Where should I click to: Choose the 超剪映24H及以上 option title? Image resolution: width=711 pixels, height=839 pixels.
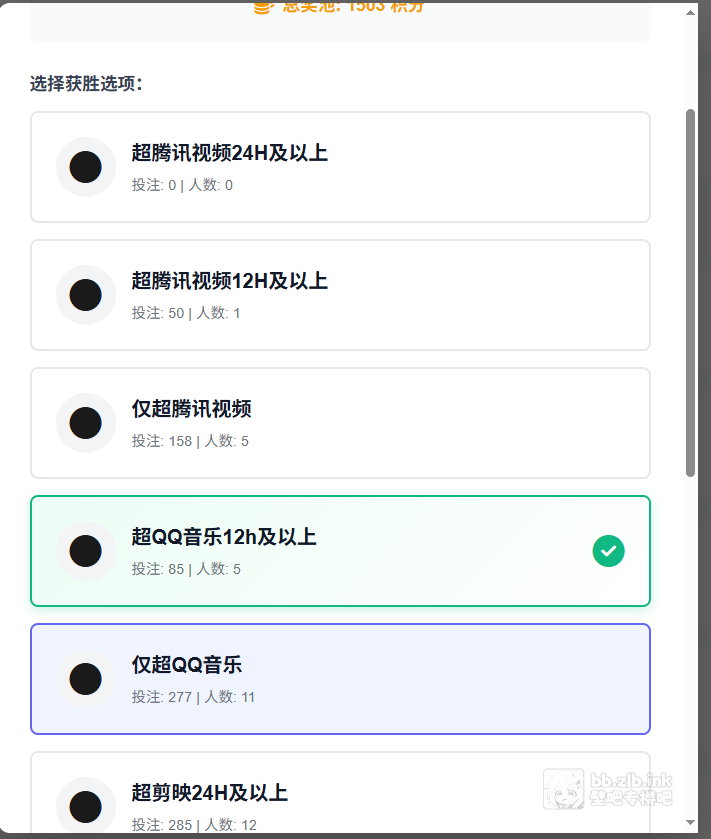209,793
